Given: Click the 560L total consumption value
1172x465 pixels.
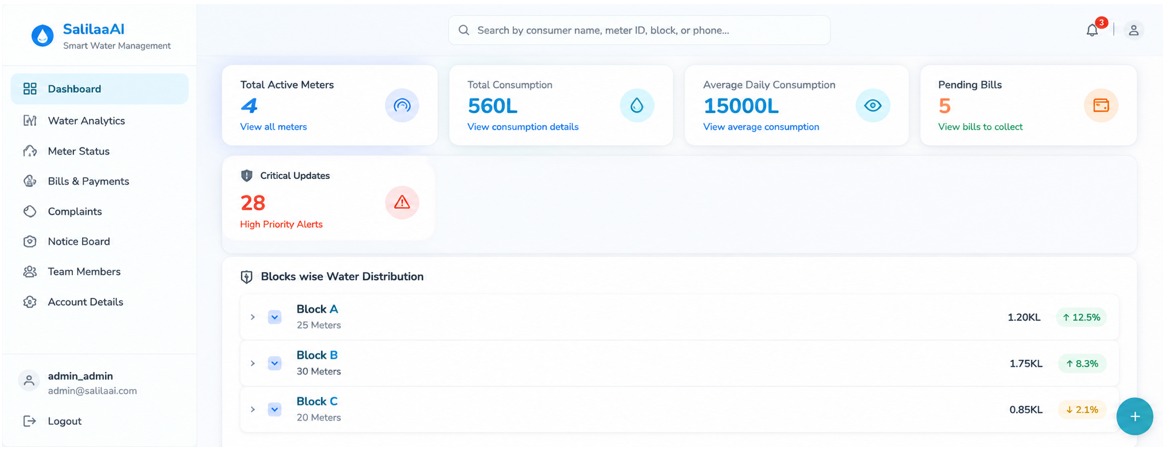Looking at the screenshot, I should [493, 106].
